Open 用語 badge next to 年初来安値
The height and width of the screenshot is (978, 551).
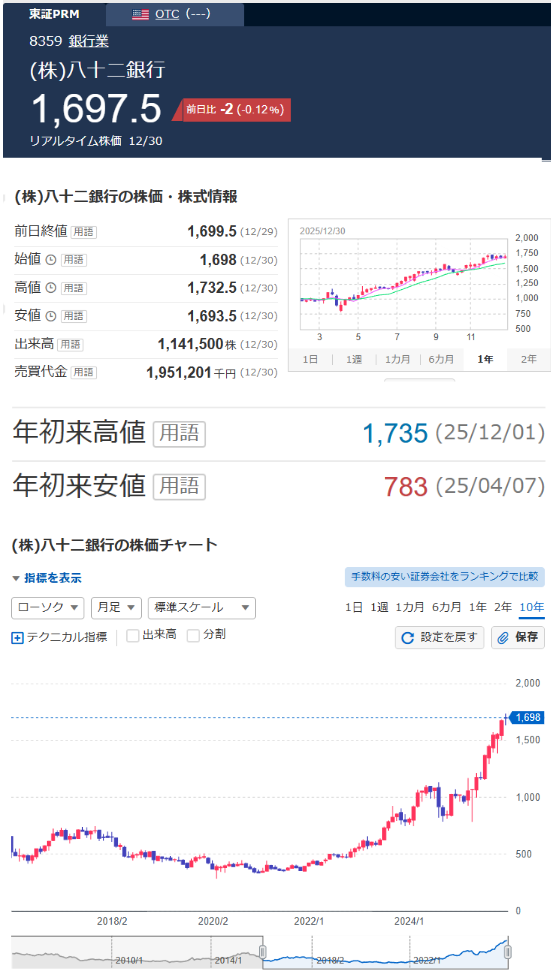click(x=180, y=487)
